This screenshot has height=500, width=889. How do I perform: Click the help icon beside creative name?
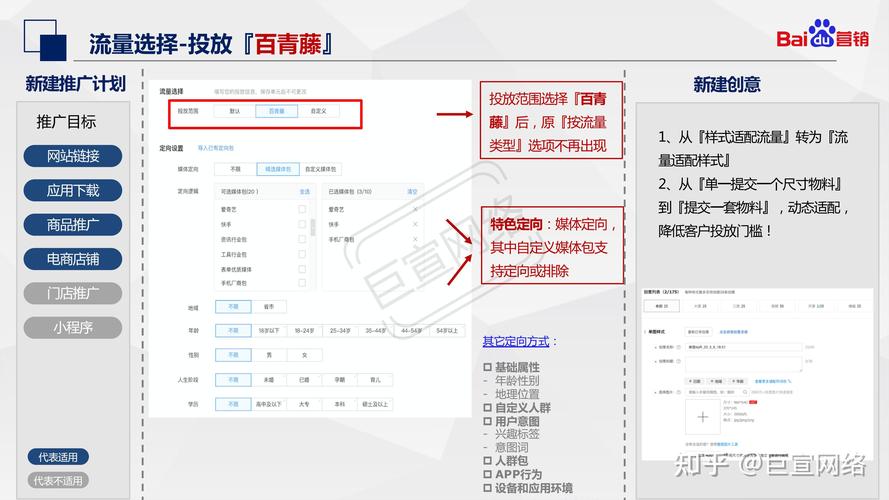[679, 347]
